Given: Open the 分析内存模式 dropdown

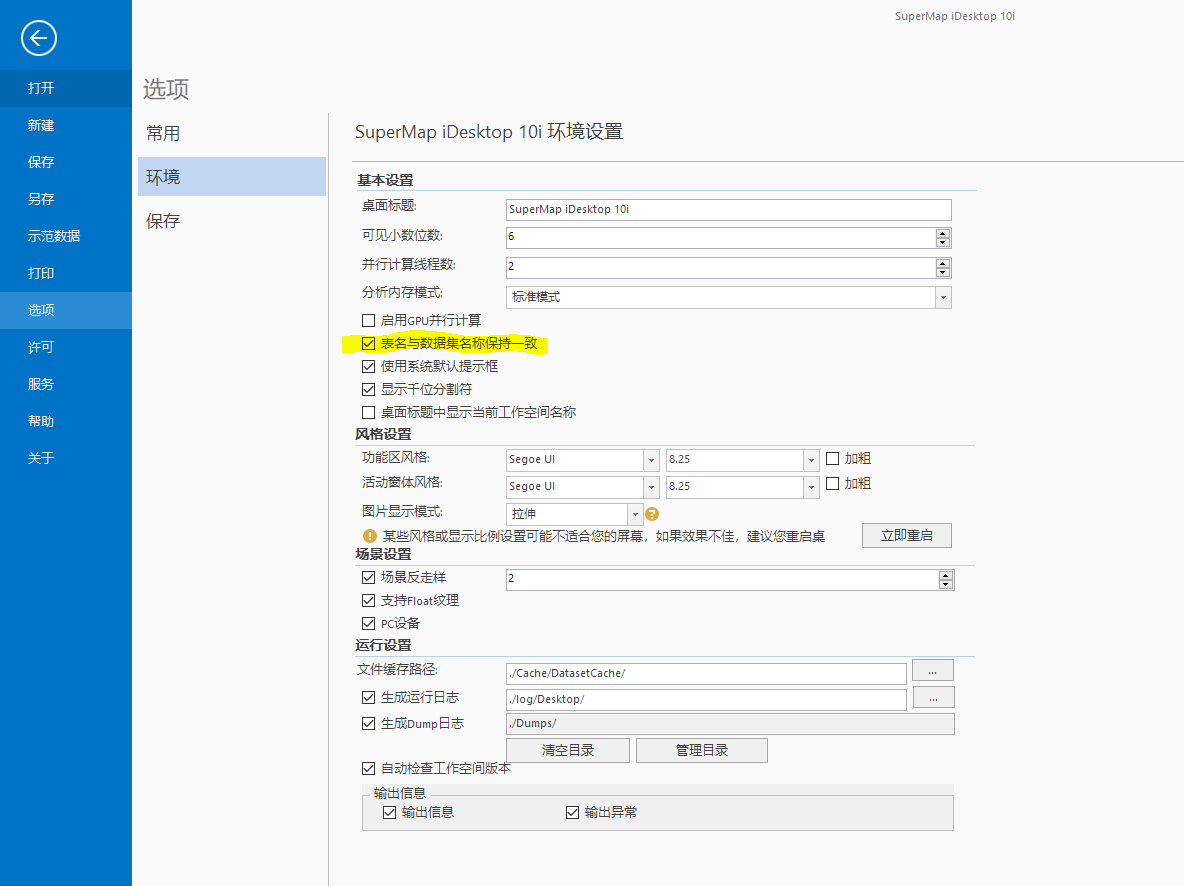Looking at the screenshot, I should click(x=943, y=297).
